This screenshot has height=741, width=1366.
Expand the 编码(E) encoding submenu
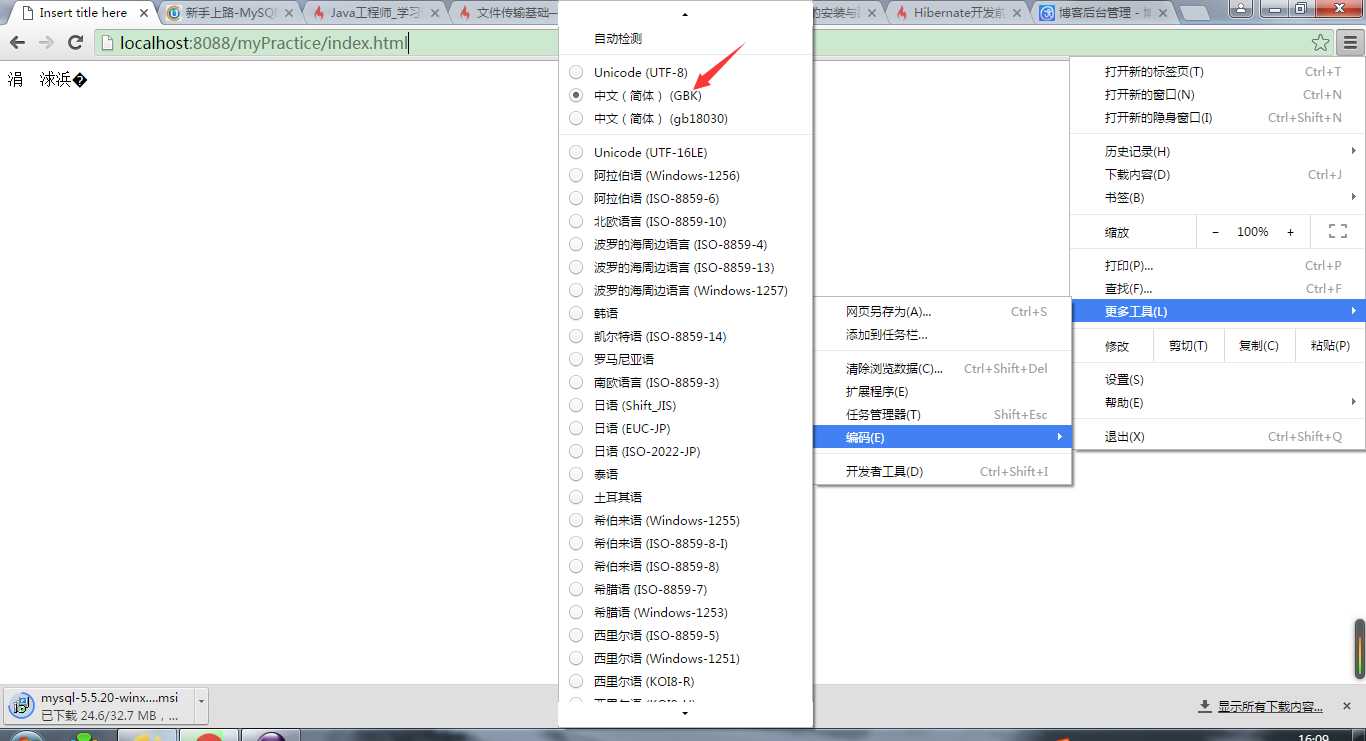pos(943,437)
